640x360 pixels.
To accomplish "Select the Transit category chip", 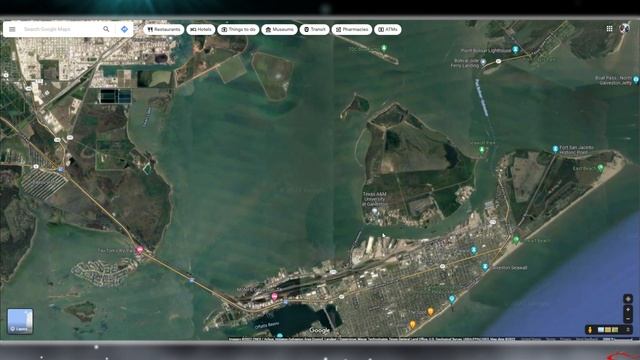I will click(x=314, y=29).
